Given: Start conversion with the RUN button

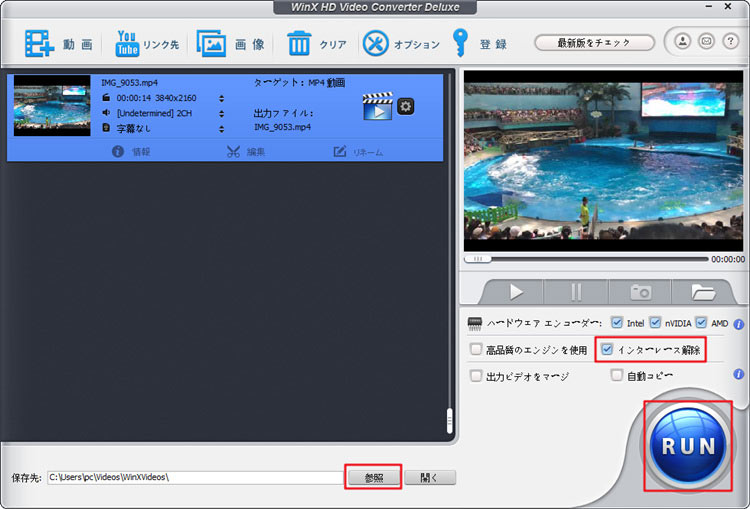Looking at the screenshot, I should [688, 446].
